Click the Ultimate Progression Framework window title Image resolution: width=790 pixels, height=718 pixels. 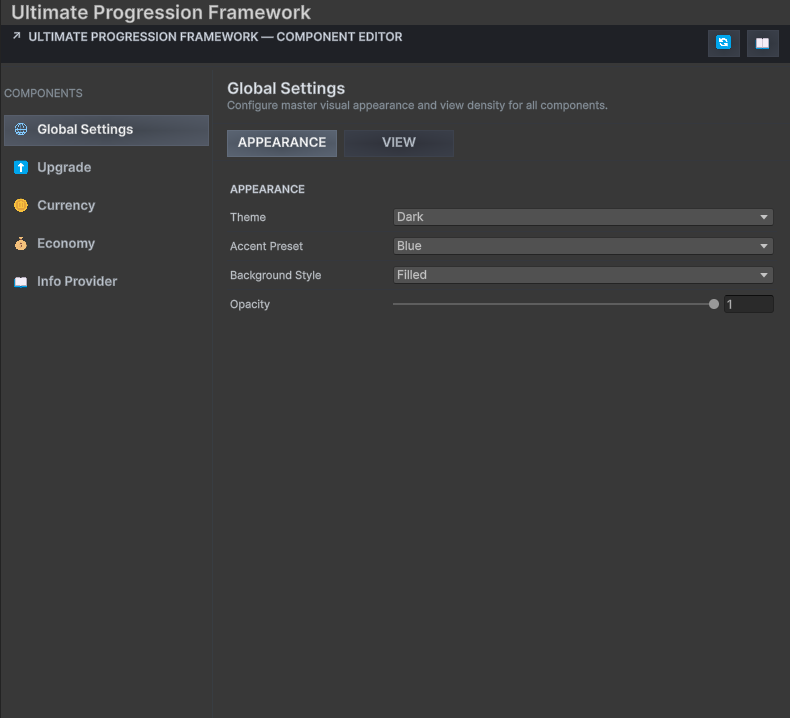[x=161, y=12]
